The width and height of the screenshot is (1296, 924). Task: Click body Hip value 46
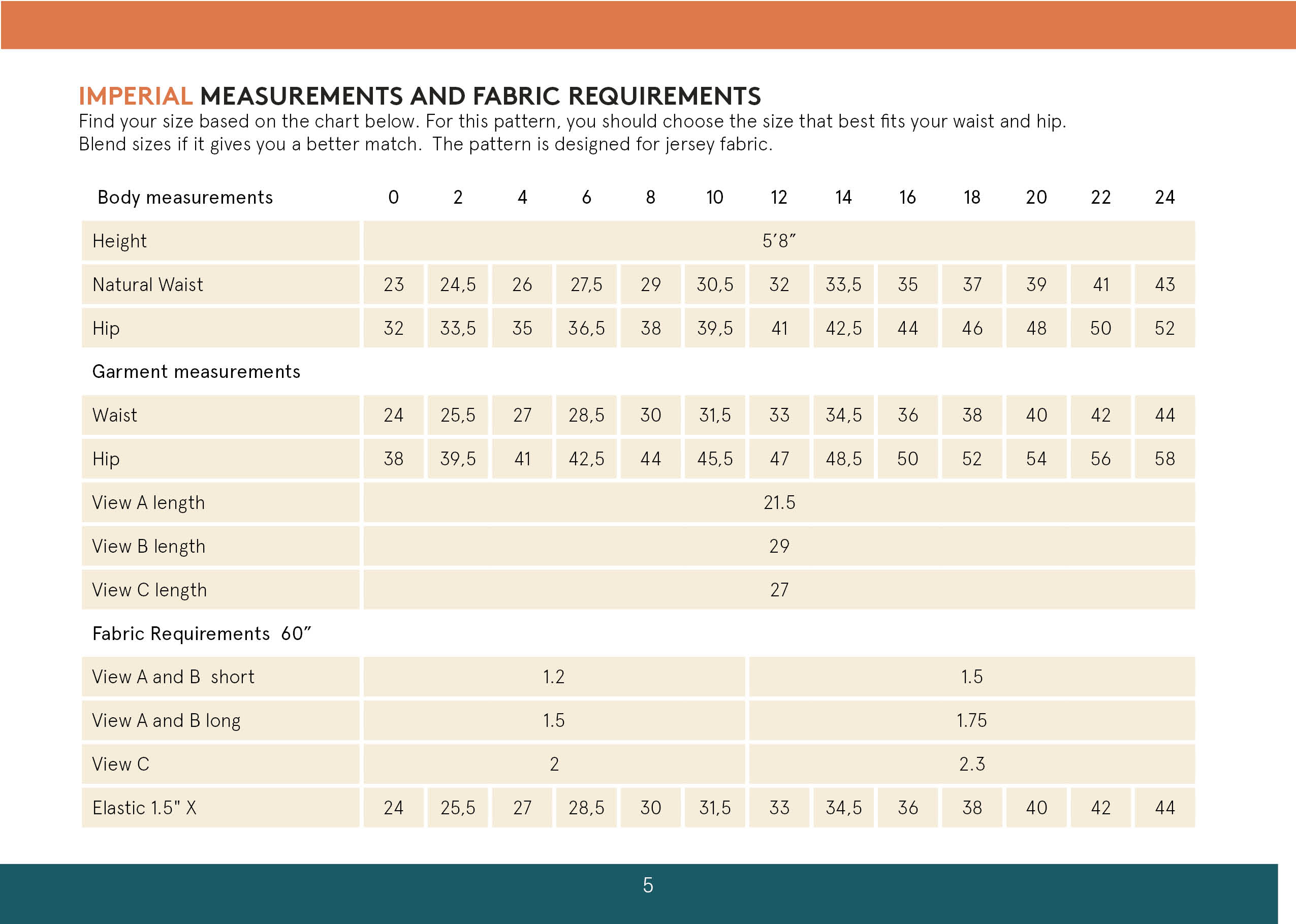(x=972, y=328)
